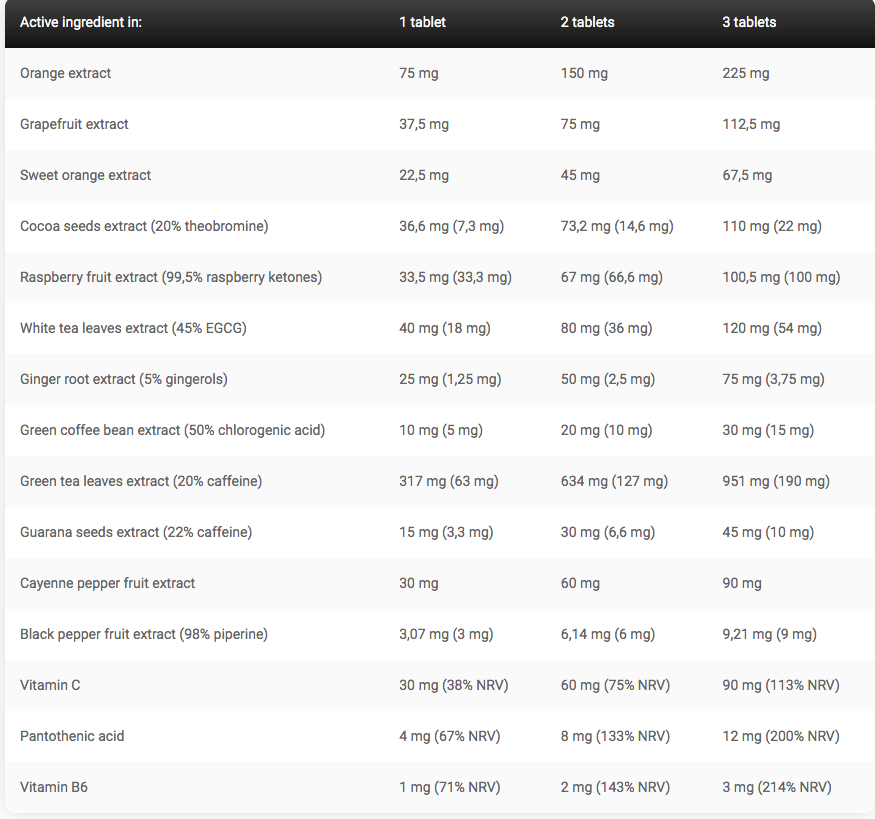Click the Ginger root extract ingredient label
Viewport: 875px width, 819px height.
(x=124, y=379)
